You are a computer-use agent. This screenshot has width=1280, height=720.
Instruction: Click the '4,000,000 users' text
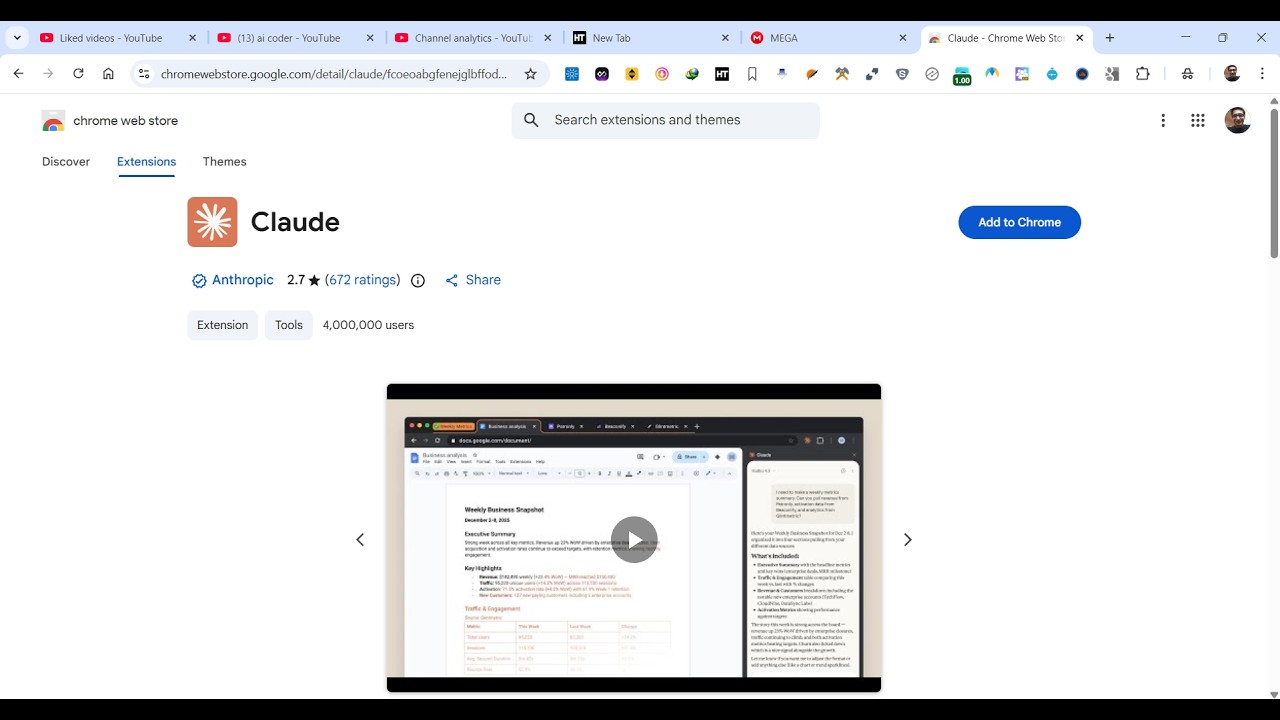click(x=368, y=325)
